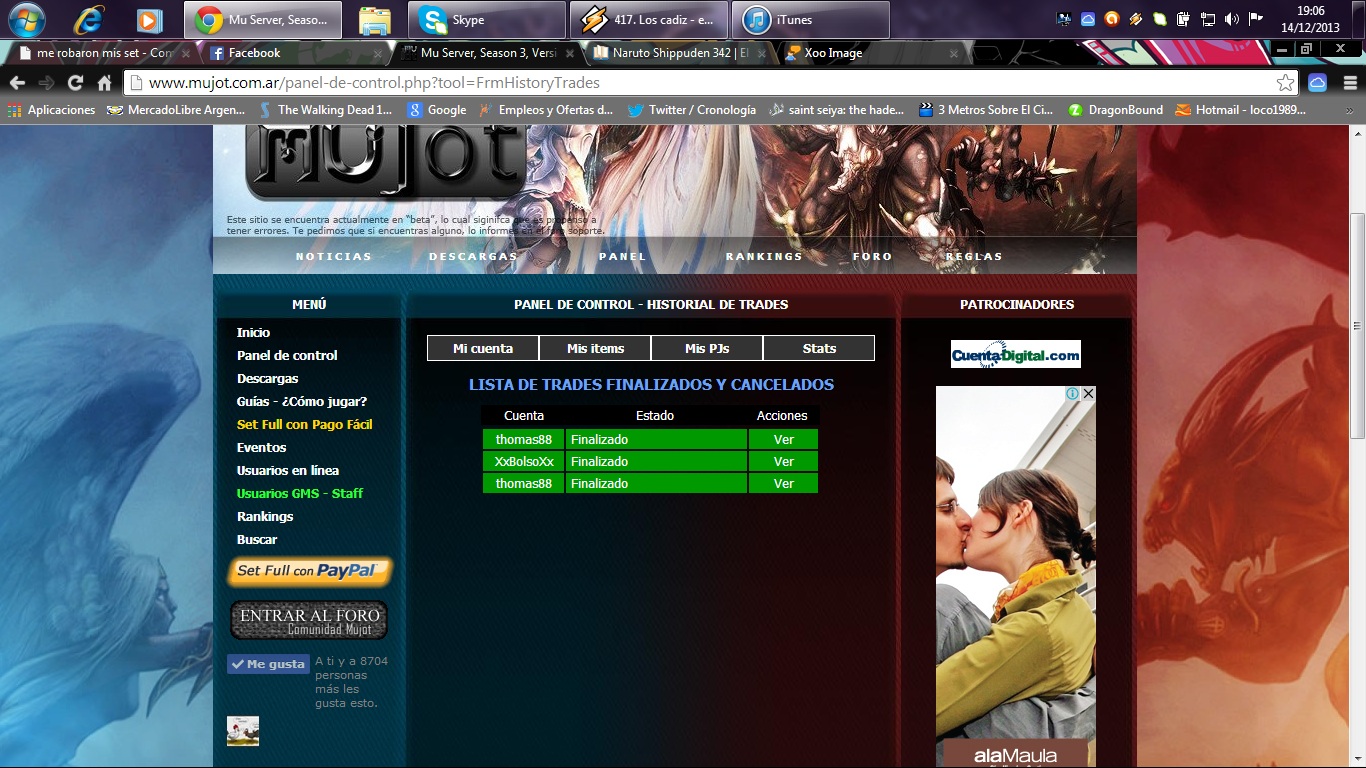Click the browser home icon
Viewport: 1366px width, 768px height.
pyautogui.click(x=104, y=83)
